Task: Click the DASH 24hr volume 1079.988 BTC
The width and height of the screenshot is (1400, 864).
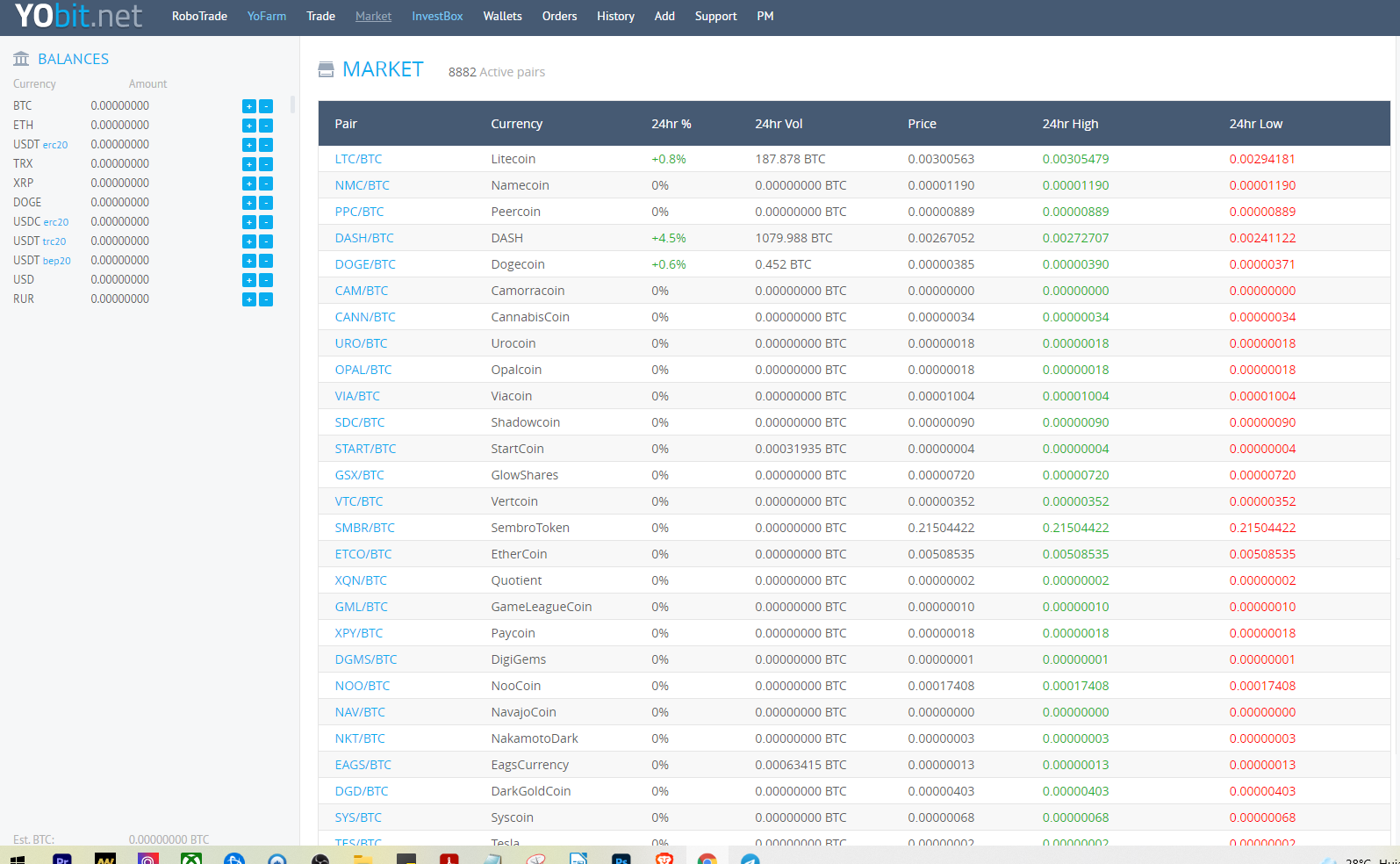Action: tap(793, 238)
